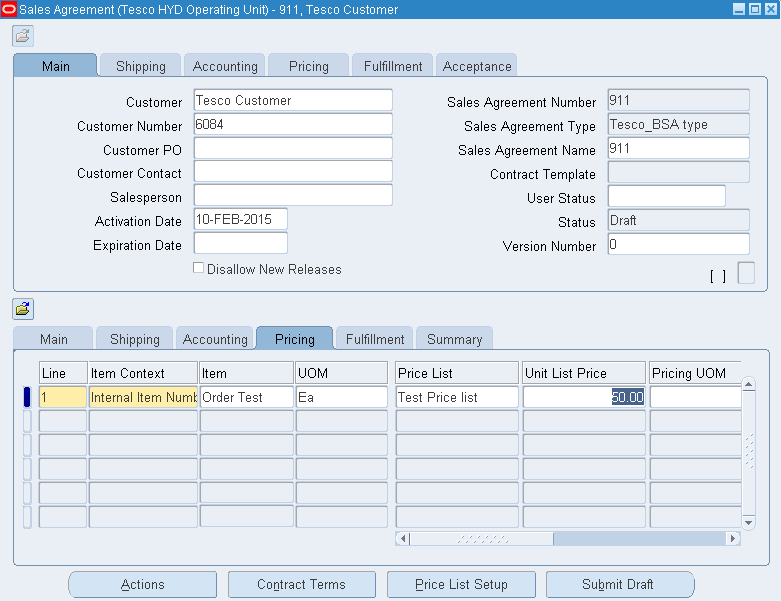Click the horizontal scrollbar thumb
The image size is (781, 601).
pyautogui.click(x=481, y=538)
